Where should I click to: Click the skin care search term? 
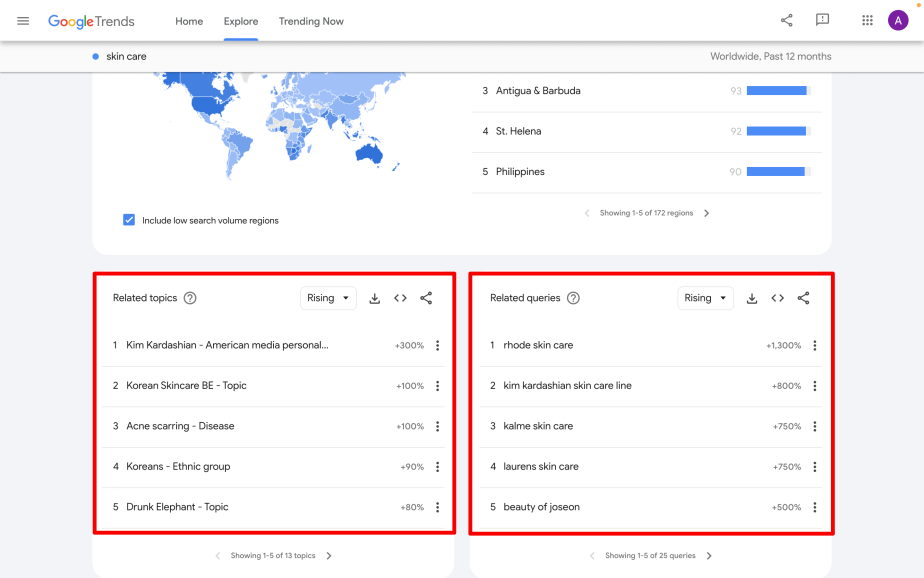point(126,57)
